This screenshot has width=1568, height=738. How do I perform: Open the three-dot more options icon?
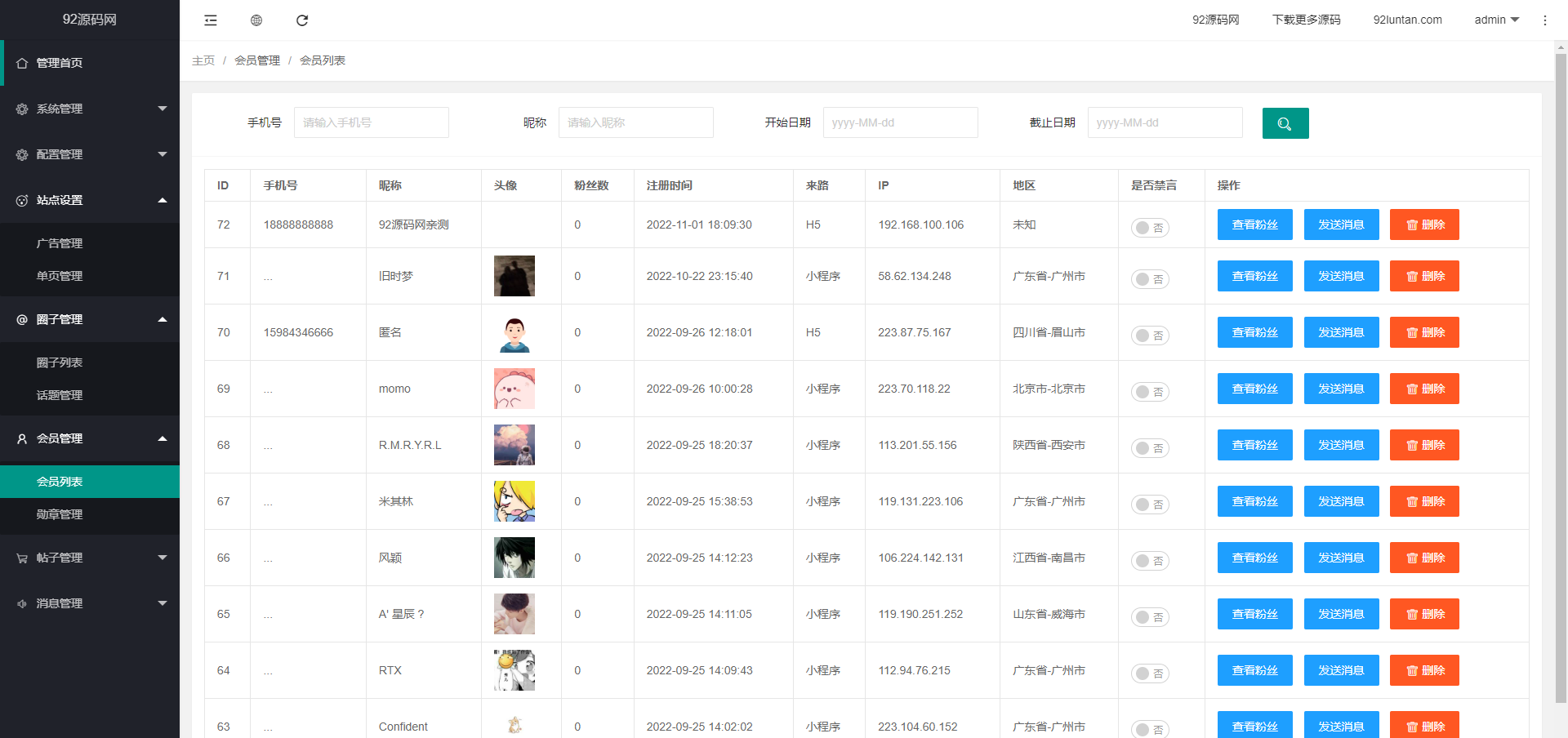[1544, 20]
